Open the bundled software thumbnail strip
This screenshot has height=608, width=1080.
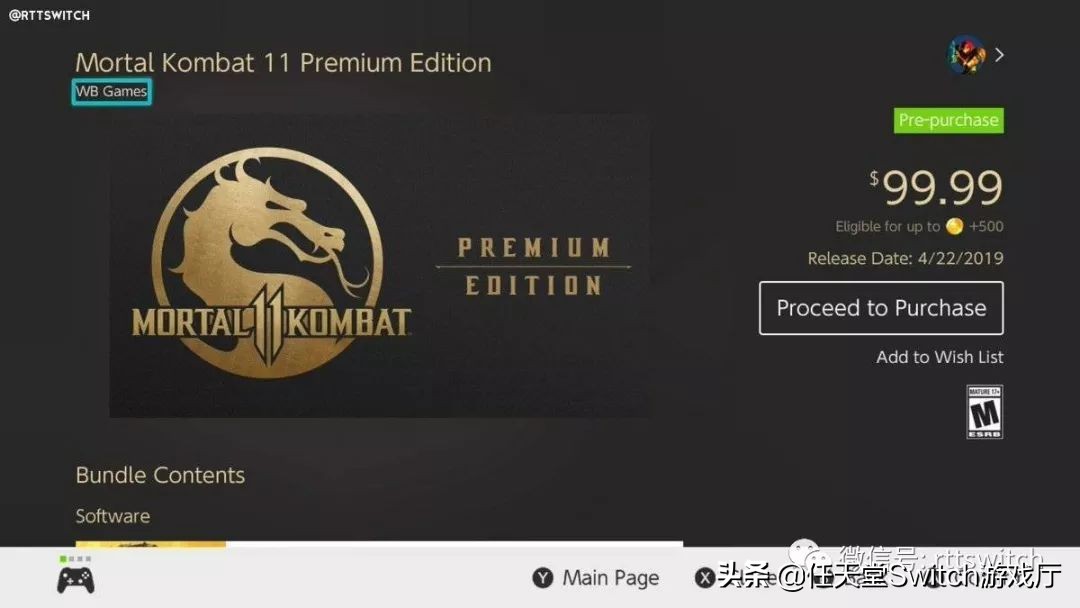point(379,544)
